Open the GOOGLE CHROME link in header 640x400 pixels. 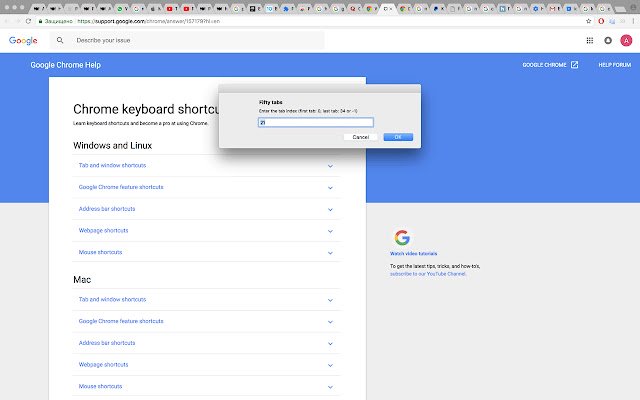coord(544,65)
